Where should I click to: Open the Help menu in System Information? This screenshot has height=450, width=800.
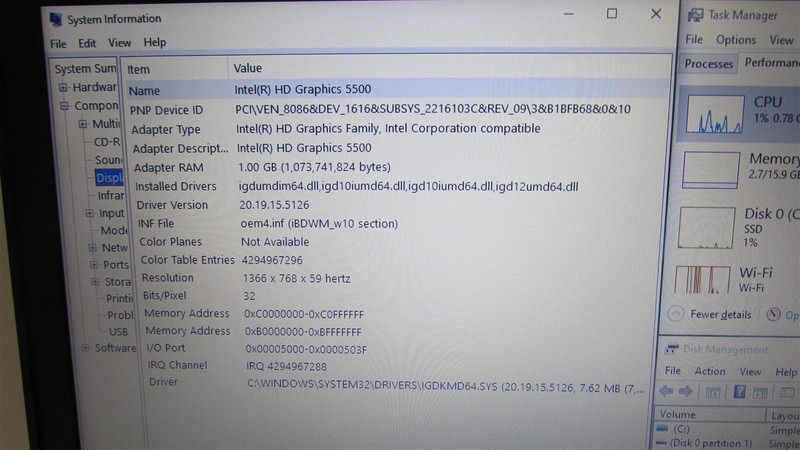coord(154,42)
